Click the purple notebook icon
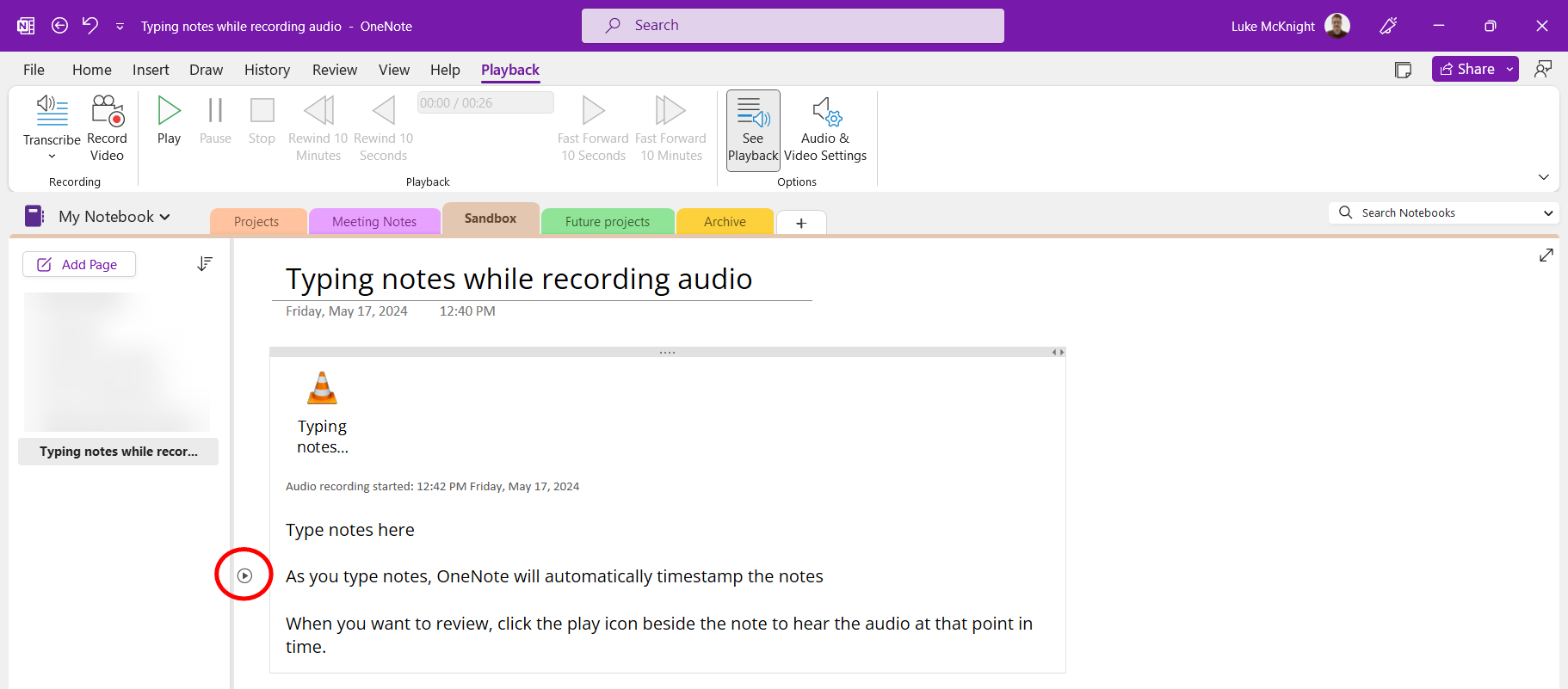1568x689 pixels. coord(34,216)
